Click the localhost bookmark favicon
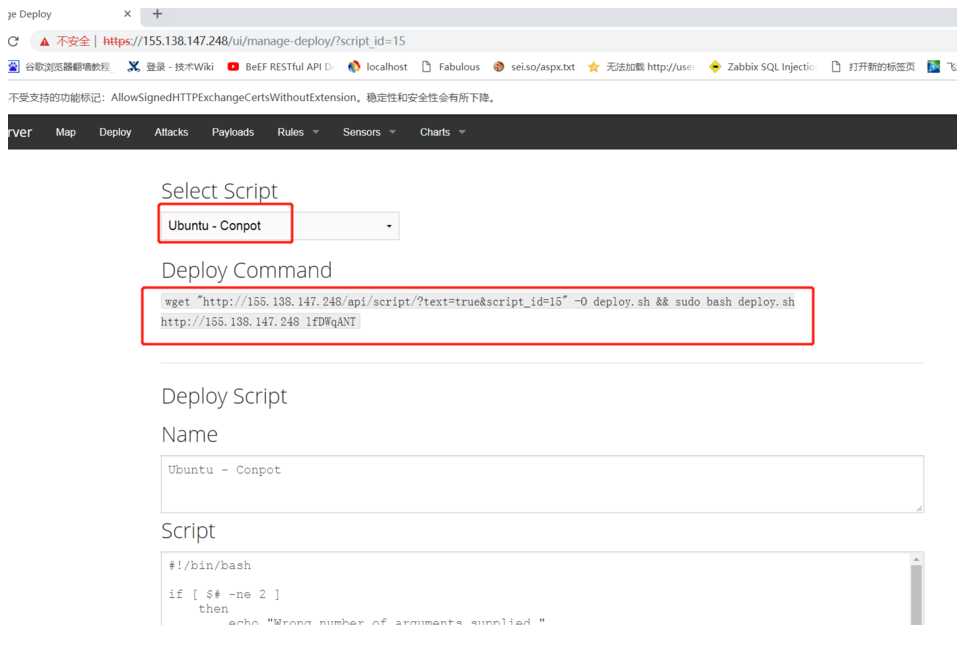The image size is (966, 645). (354, 67)
